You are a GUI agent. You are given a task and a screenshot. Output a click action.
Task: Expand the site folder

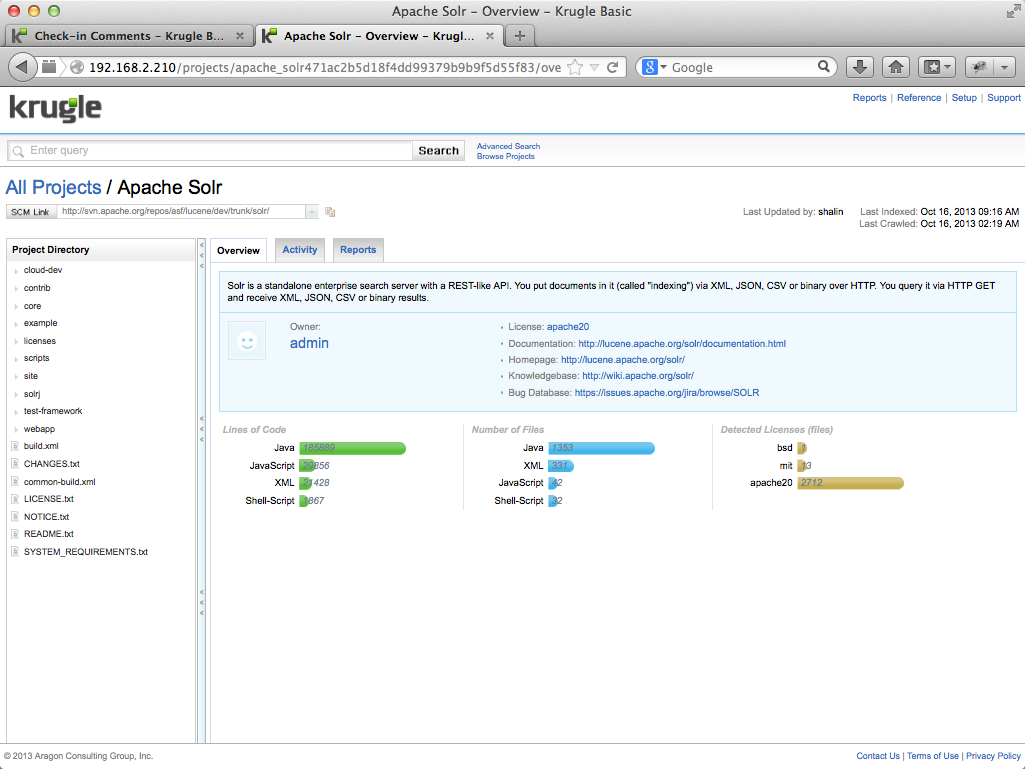tap(16, 377)
